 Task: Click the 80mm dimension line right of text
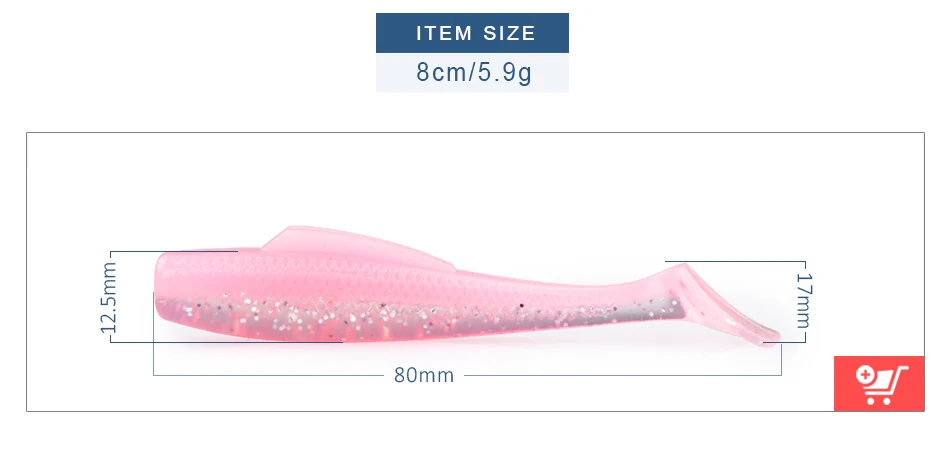[x=623, y=375]
